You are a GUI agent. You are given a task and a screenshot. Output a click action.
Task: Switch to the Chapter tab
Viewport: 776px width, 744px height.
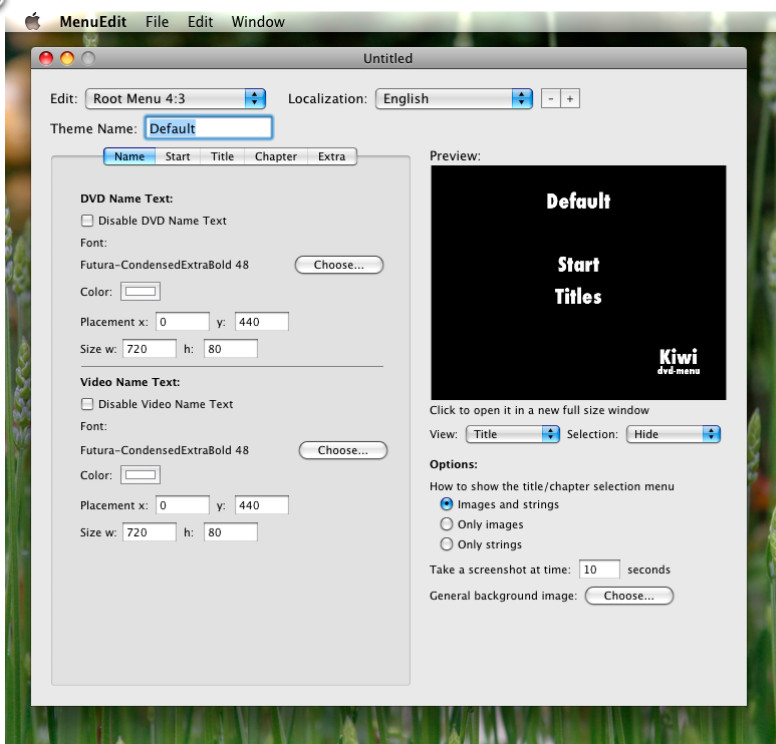coord(276,156)
